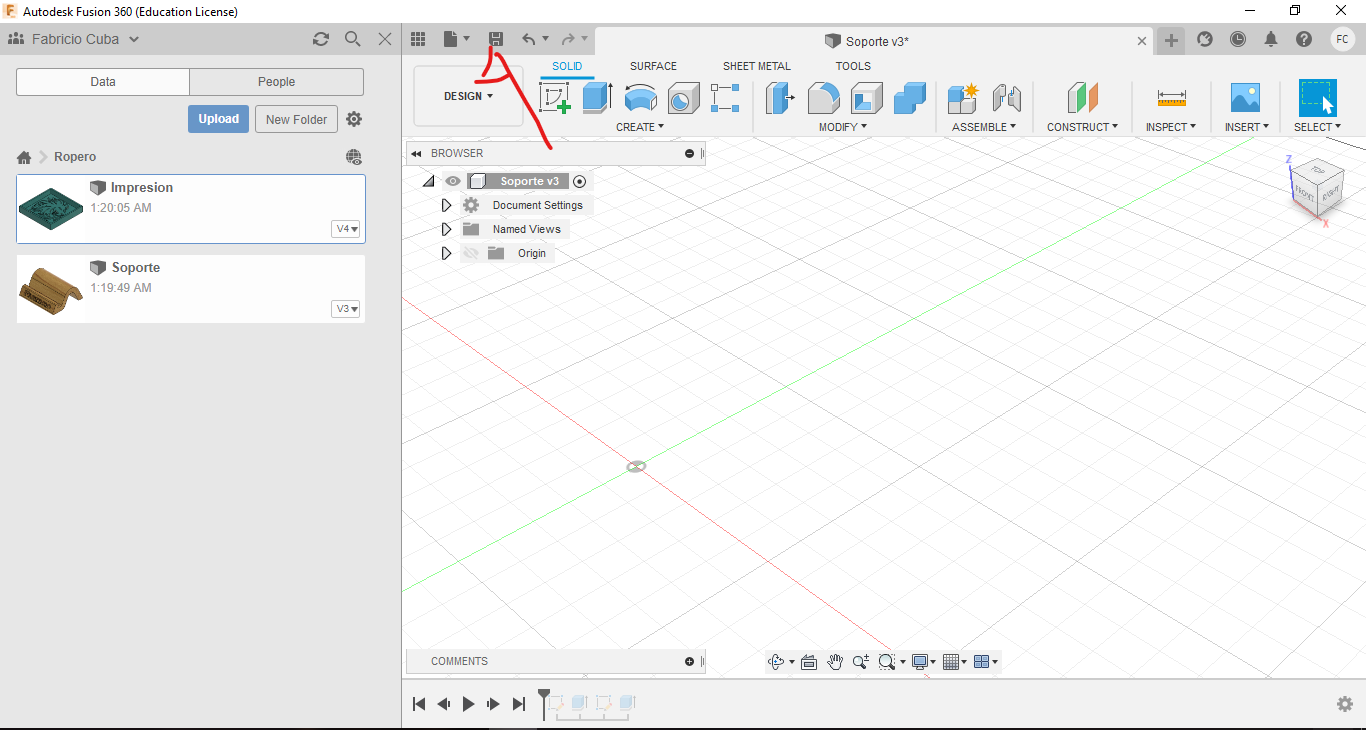Click the Upload button

pyautogui.click(x=218, y=119)
